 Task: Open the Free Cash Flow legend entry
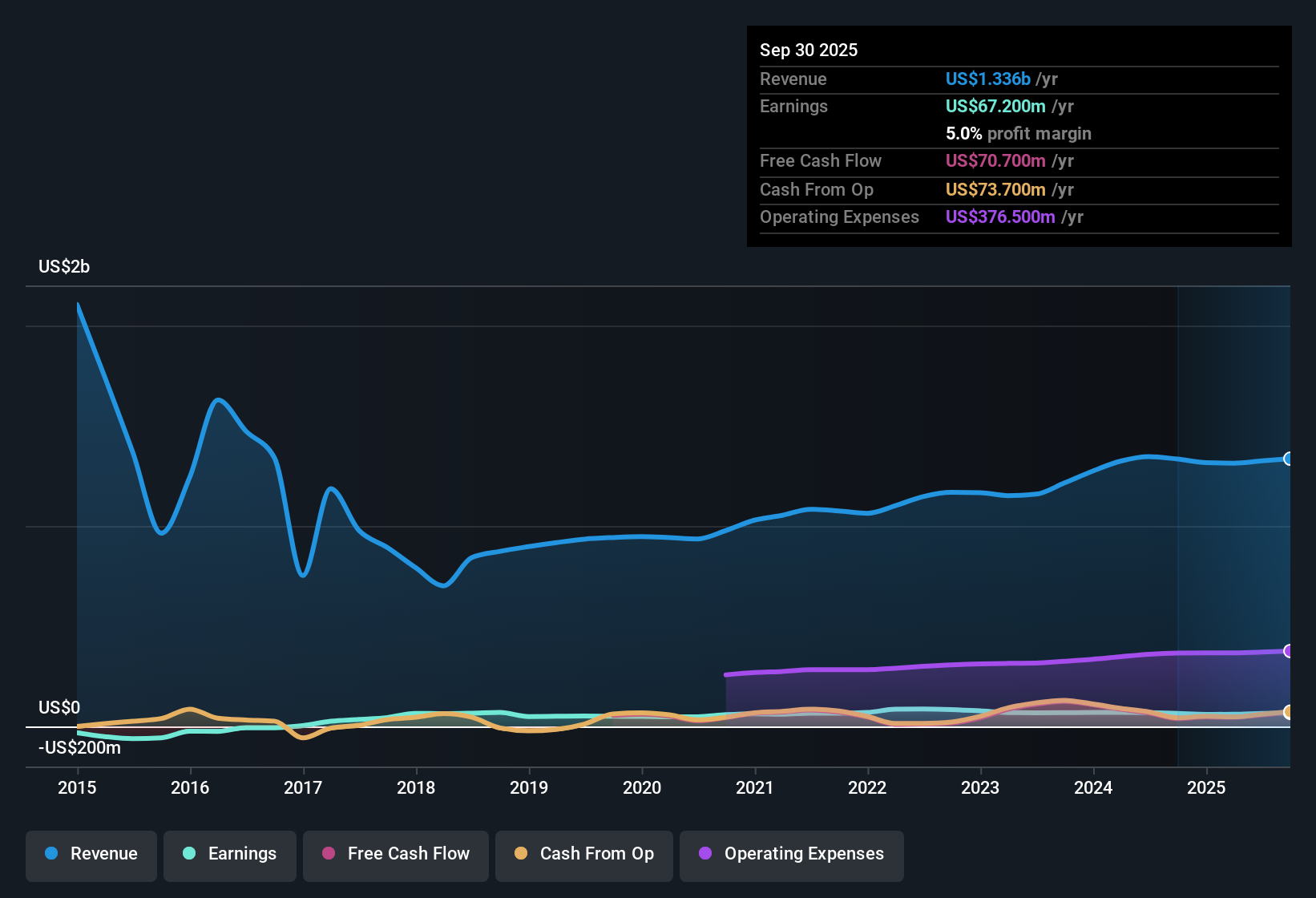tap(395, 854)
